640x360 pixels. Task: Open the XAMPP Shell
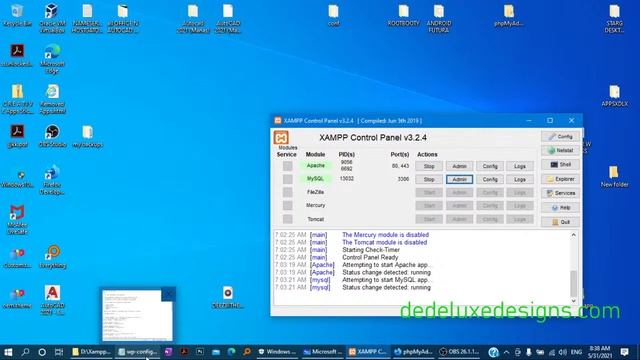point(560,164)
